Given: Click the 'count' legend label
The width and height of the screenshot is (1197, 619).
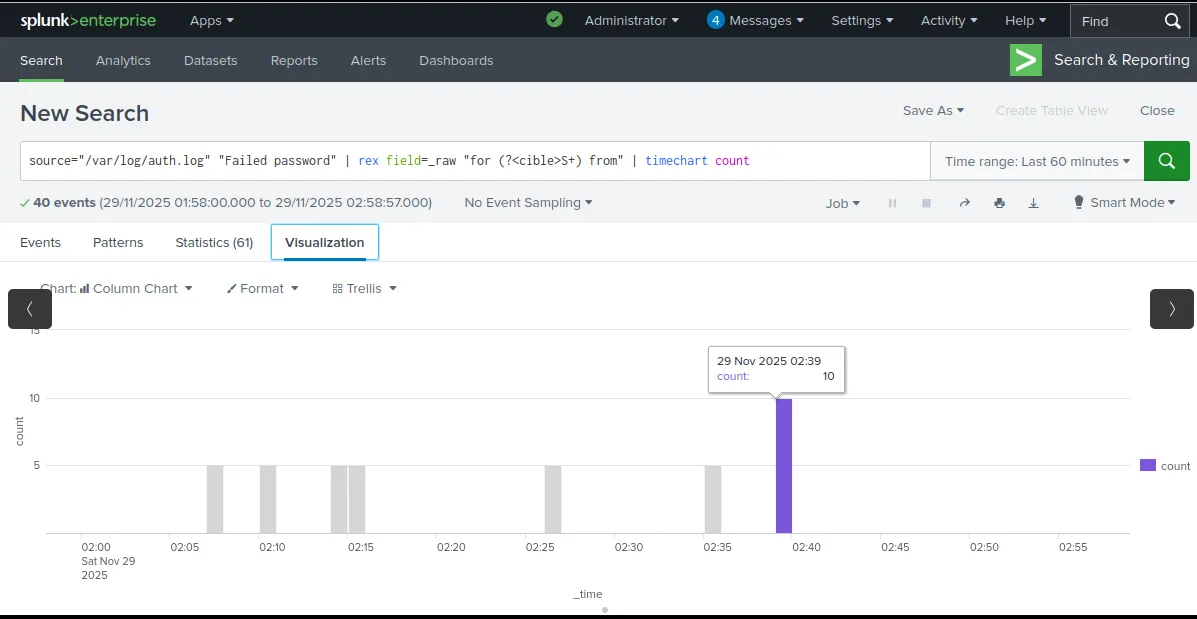Looking at the screenshot, I should click(1176, 466).
